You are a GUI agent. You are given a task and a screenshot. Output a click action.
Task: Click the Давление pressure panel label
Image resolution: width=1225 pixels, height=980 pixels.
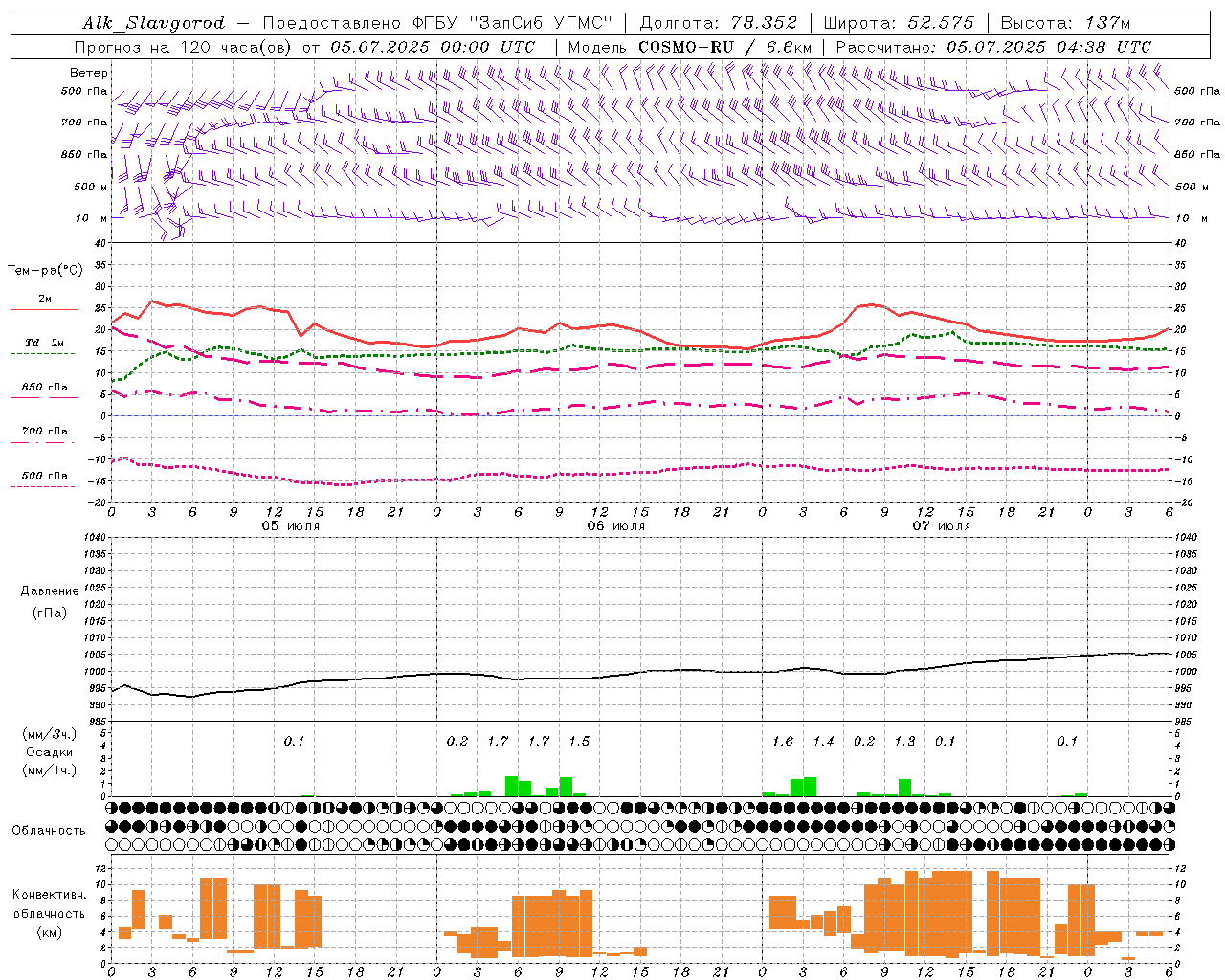click(x=50, y=591)
